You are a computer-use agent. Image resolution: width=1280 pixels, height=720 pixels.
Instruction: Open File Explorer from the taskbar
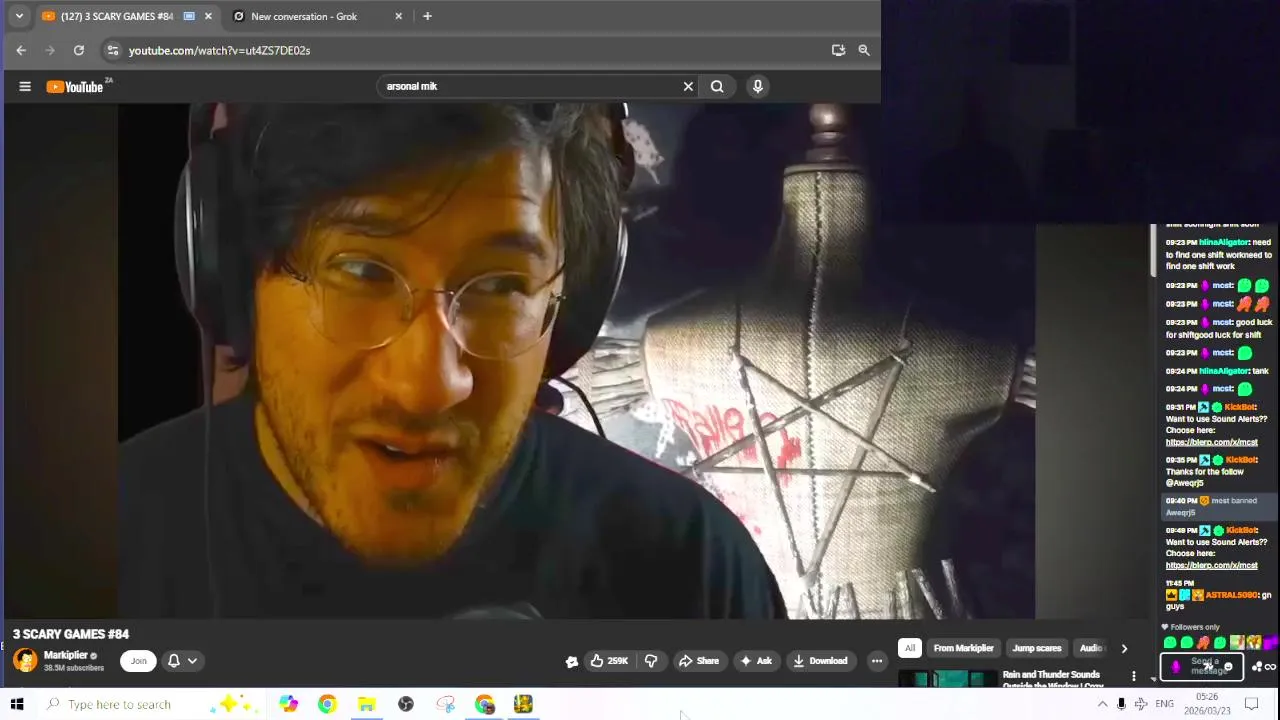click(367, 704)
